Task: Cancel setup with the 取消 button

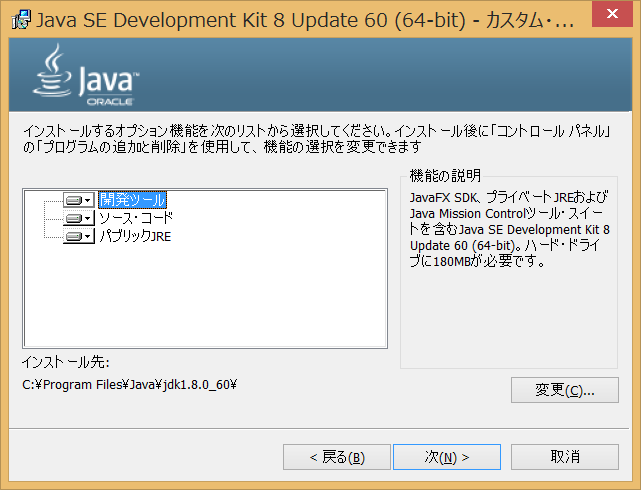Action: [x=565, y=457]
